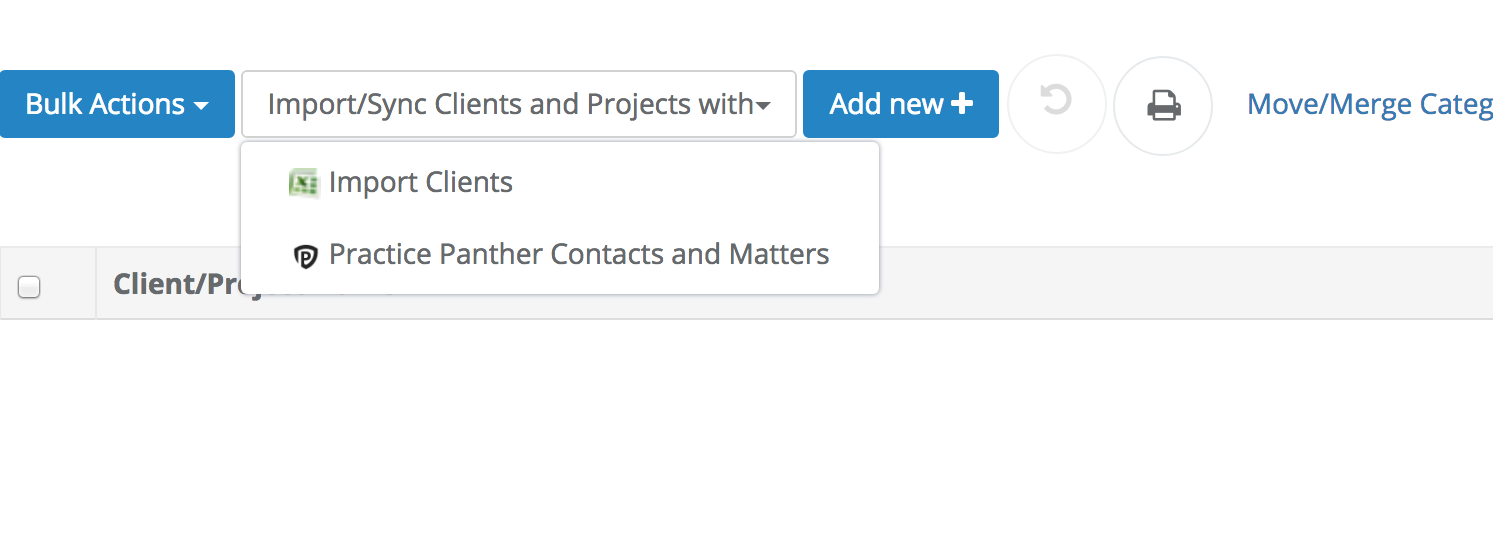Print the client list with the printer icon
The height and width of the screenshot is (544, 1493).
point(1163,105)
